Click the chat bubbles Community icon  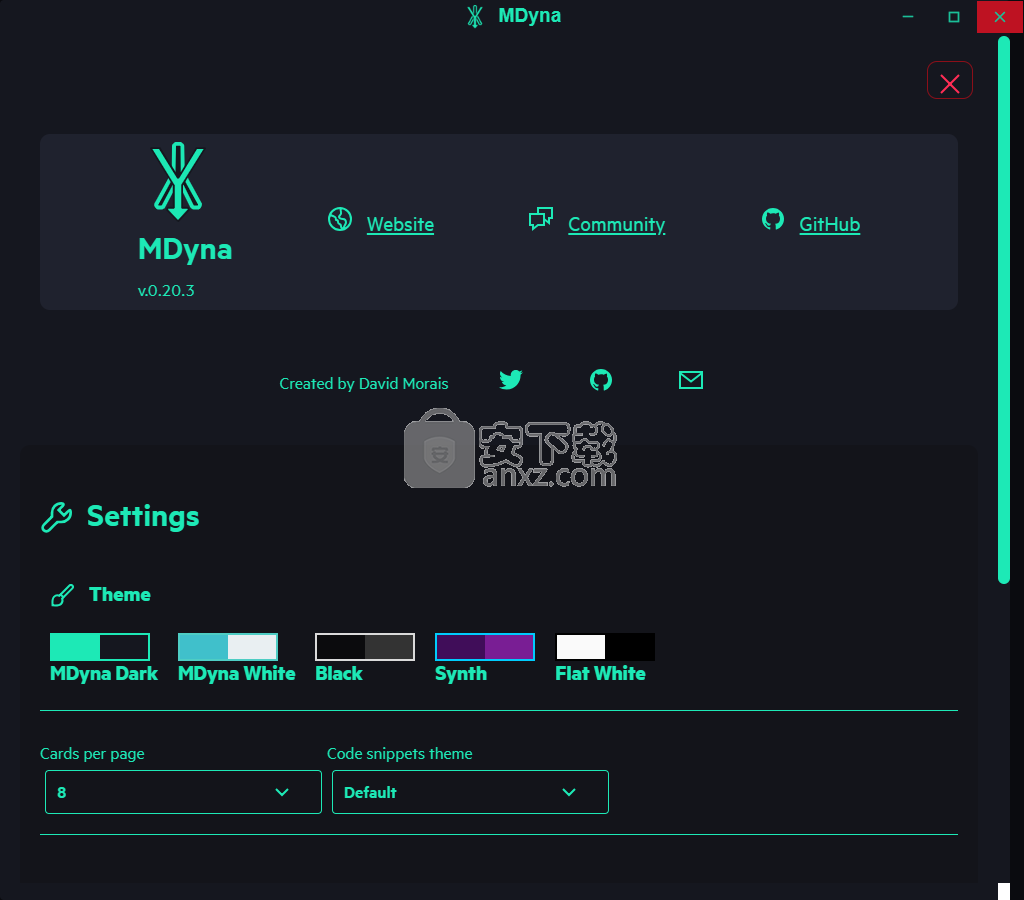[541, 219]
